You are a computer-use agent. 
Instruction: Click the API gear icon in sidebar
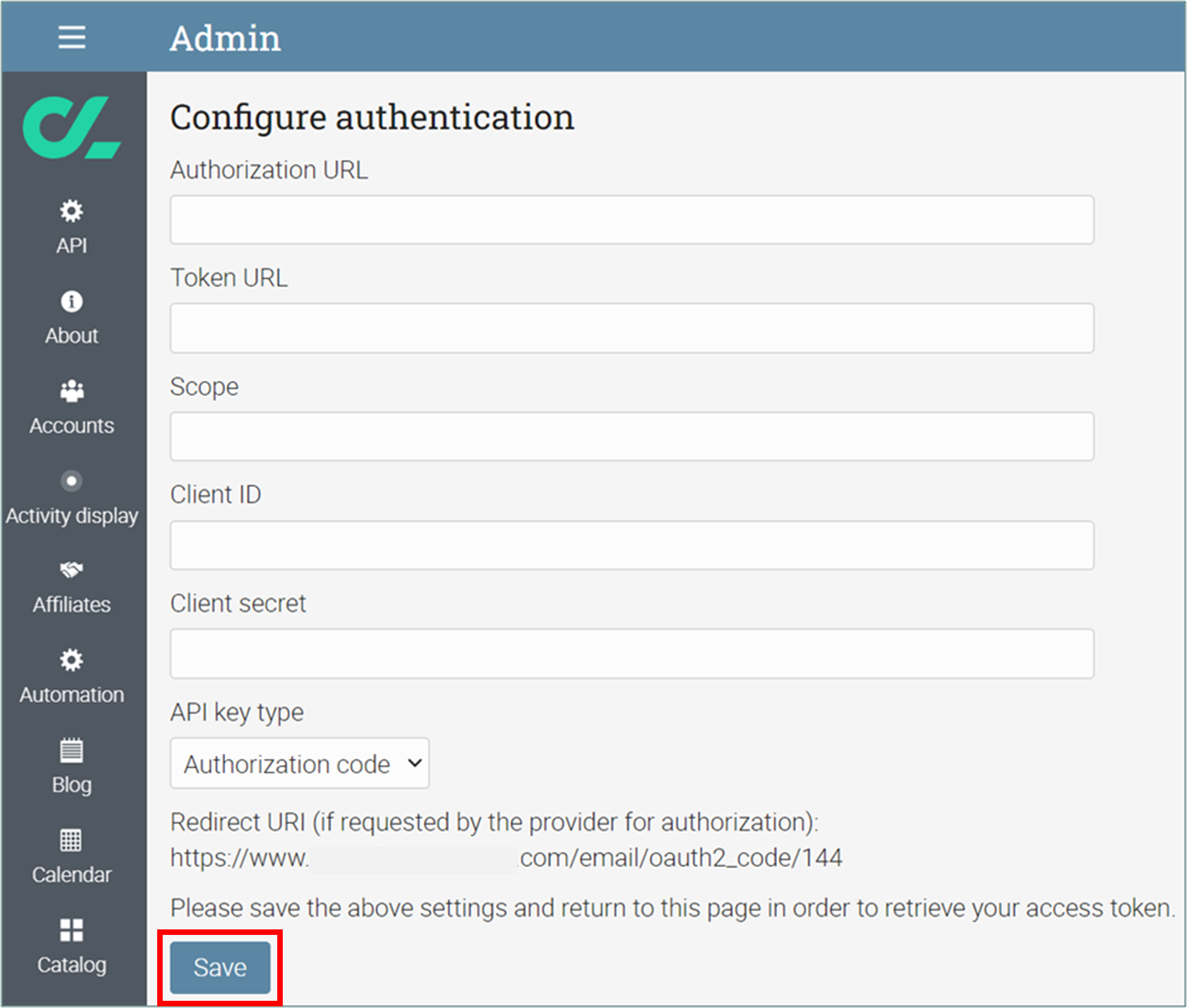[71, 211]
